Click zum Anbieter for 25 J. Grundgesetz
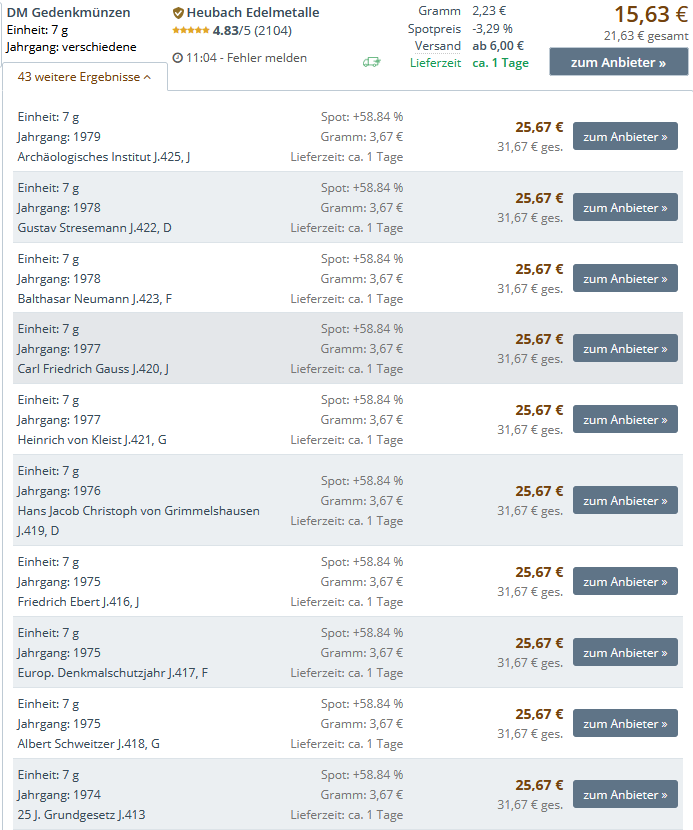Viewport: 693px width, 830px height. pyautogui.click(x=625, y=795)
